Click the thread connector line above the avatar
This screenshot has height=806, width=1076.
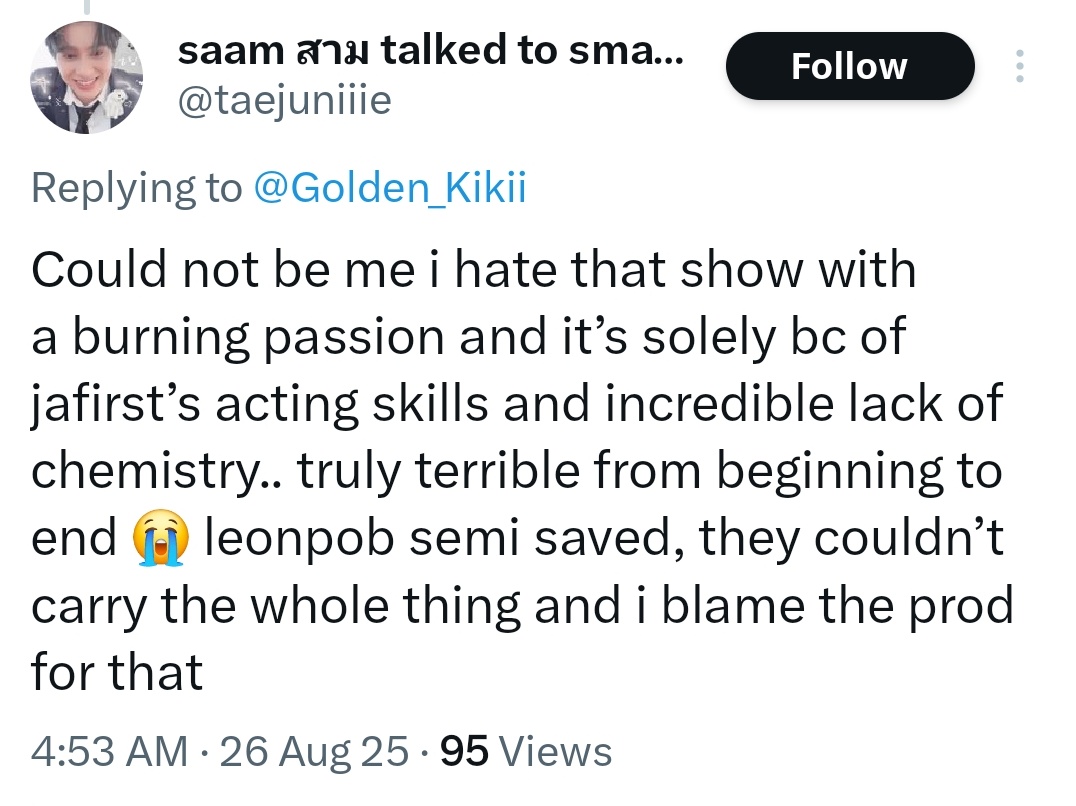tap(86, 8)
